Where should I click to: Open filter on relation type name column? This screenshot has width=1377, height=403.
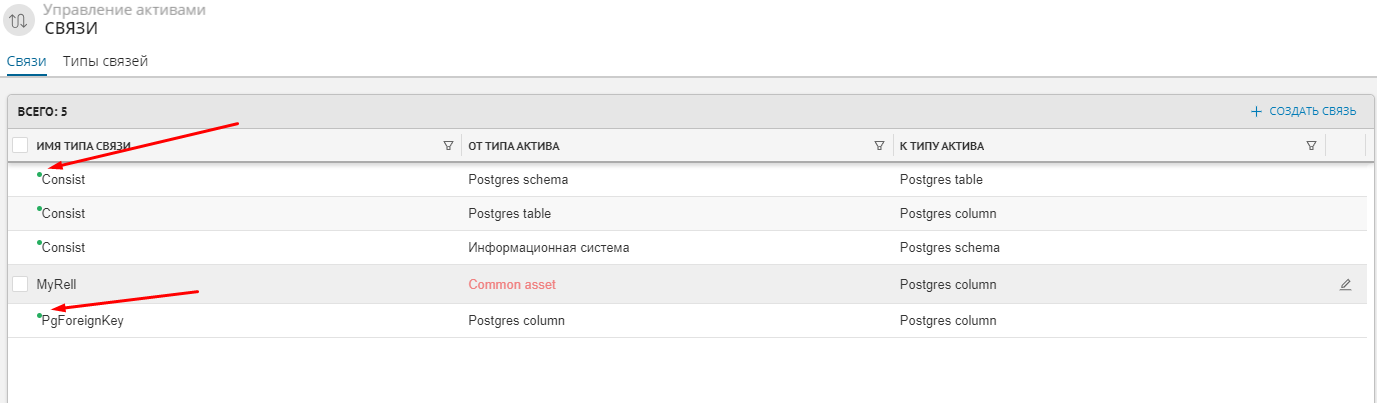point(448,146)
